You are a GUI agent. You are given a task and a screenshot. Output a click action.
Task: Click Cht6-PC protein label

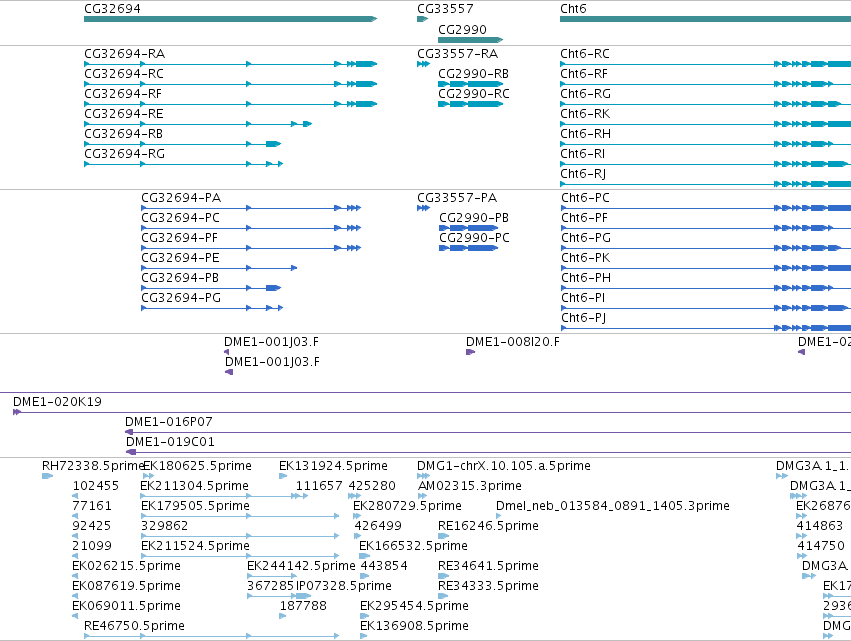pos(586,198)
